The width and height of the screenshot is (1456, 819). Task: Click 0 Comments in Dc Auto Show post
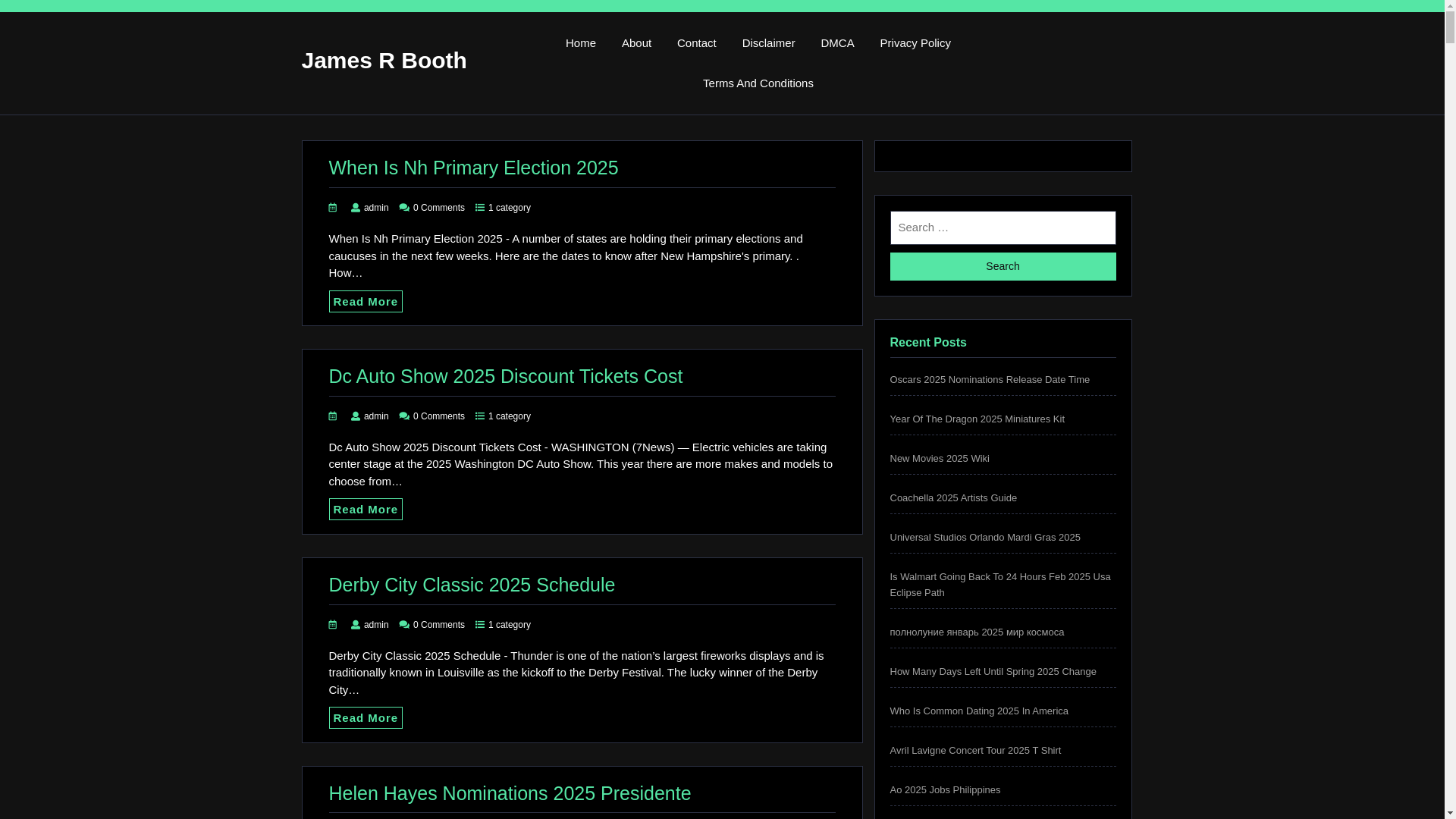click(439, 416)
